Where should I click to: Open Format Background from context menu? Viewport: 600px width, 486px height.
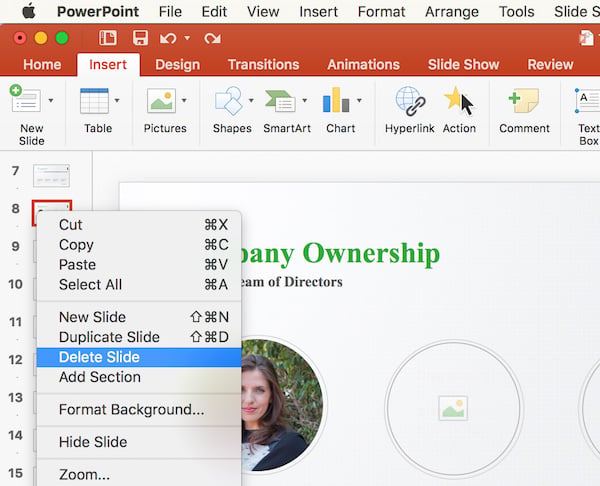coord(139,409)
